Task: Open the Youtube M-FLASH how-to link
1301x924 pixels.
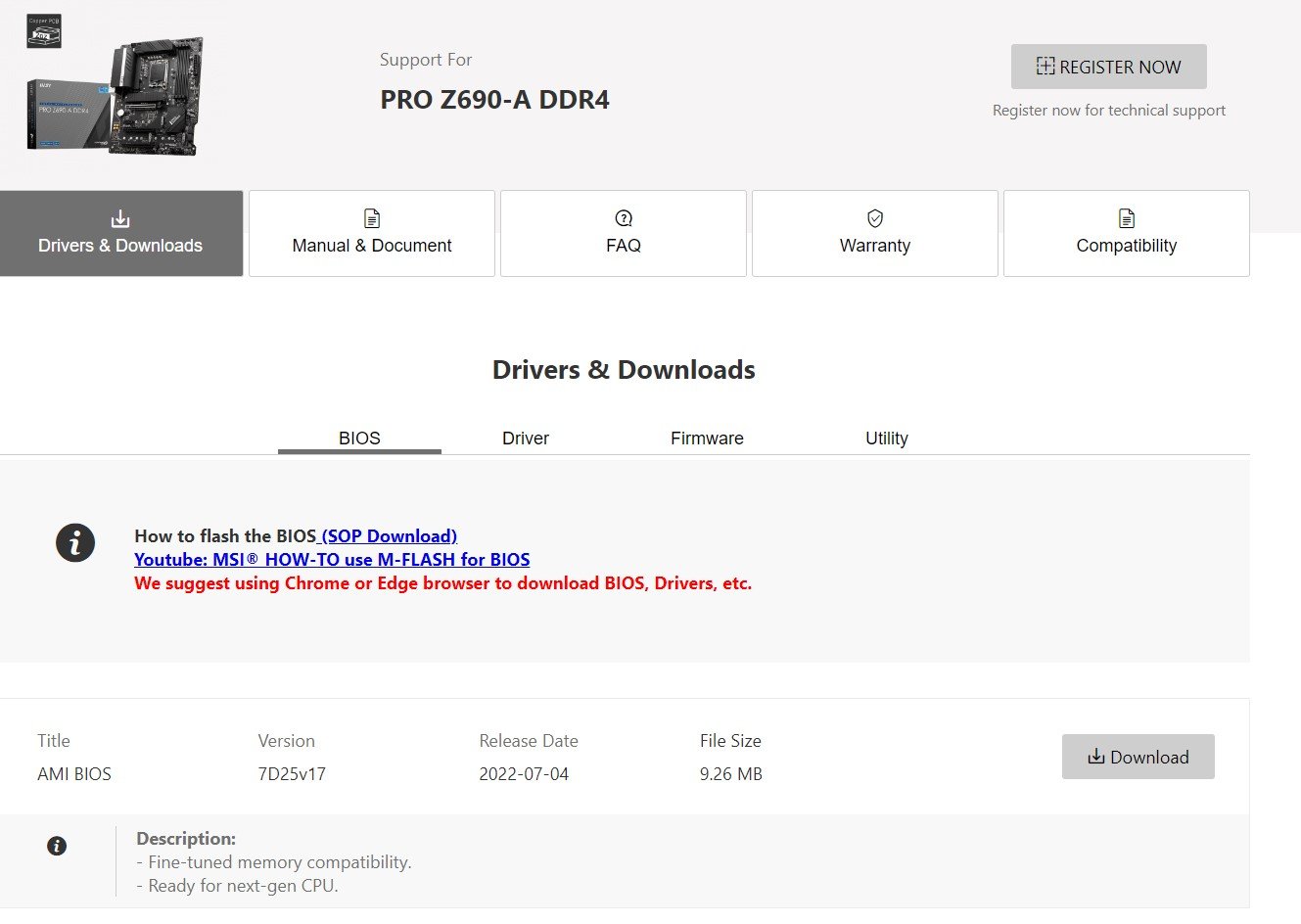Action: [332, 560]
